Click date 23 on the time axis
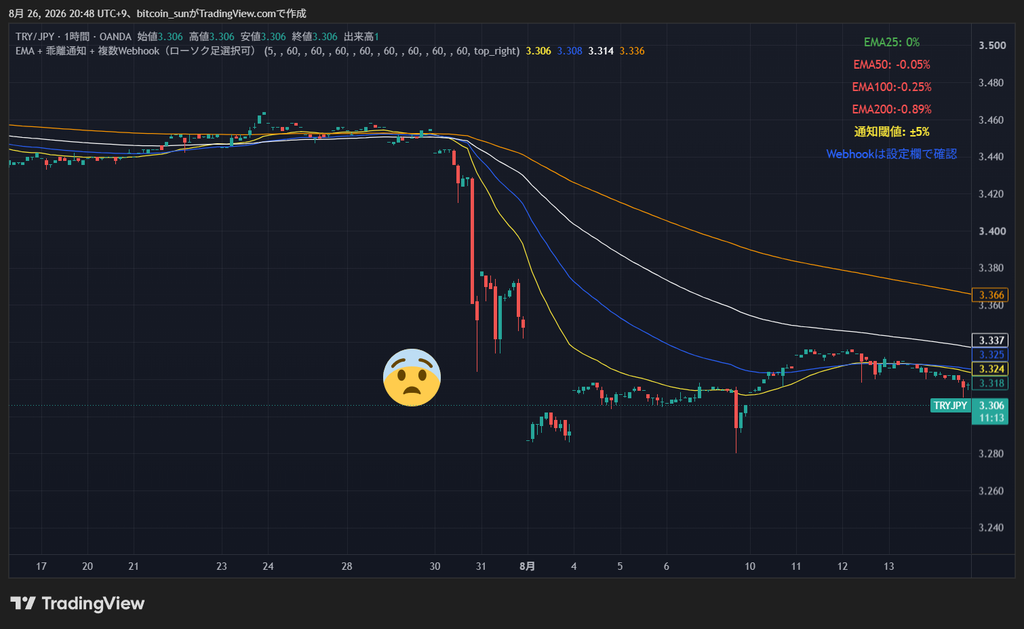This screenshot has width=1024, height=629. 221,566
